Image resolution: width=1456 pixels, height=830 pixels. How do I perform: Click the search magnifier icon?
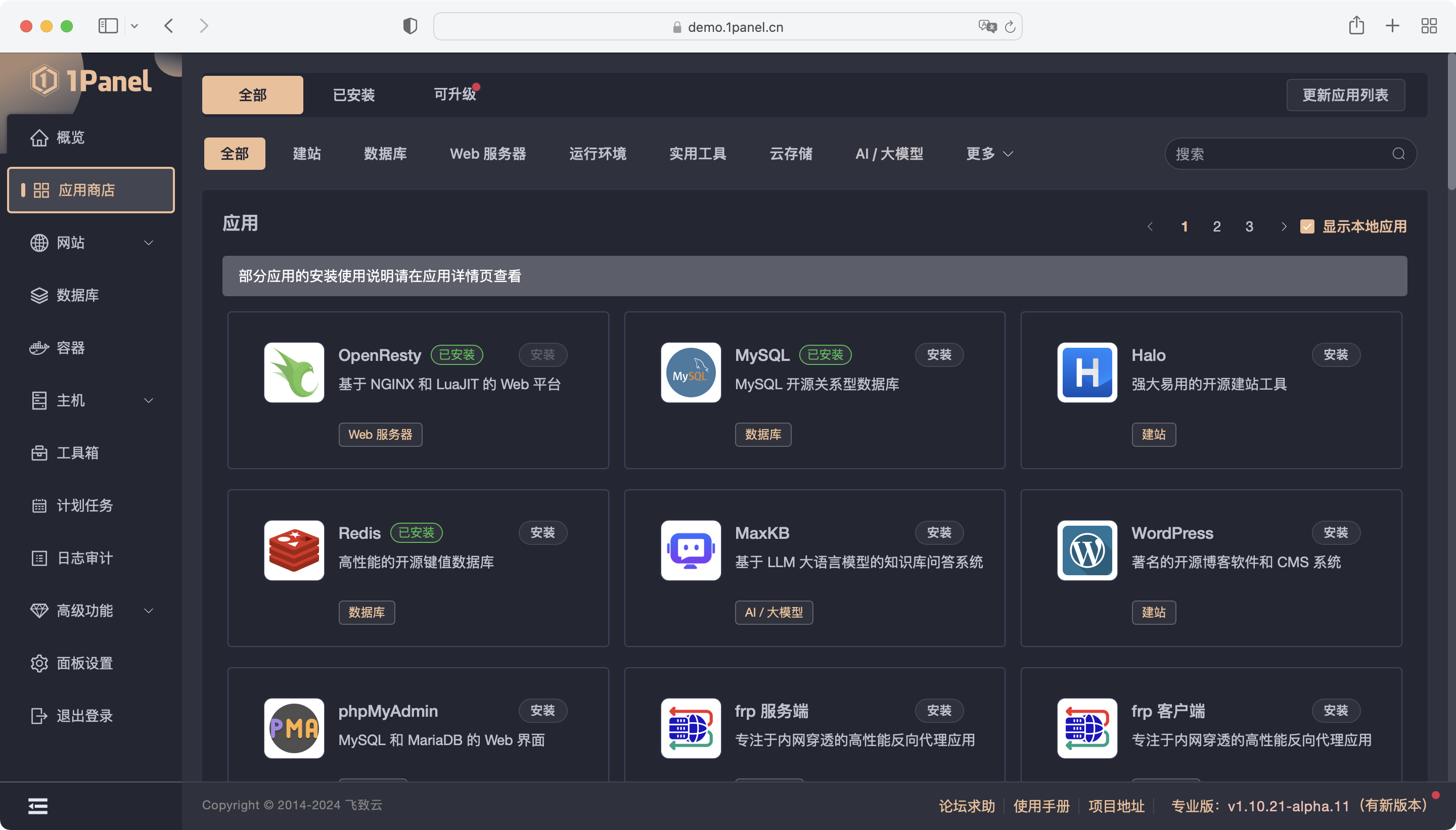click(1398, 154)
